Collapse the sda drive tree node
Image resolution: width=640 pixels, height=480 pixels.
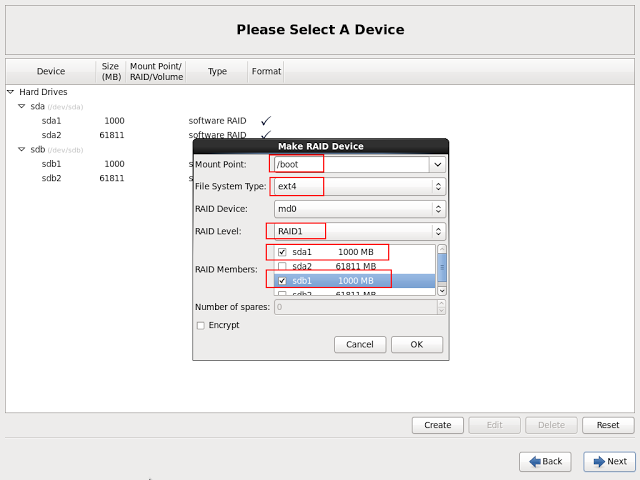click(22, 106)
